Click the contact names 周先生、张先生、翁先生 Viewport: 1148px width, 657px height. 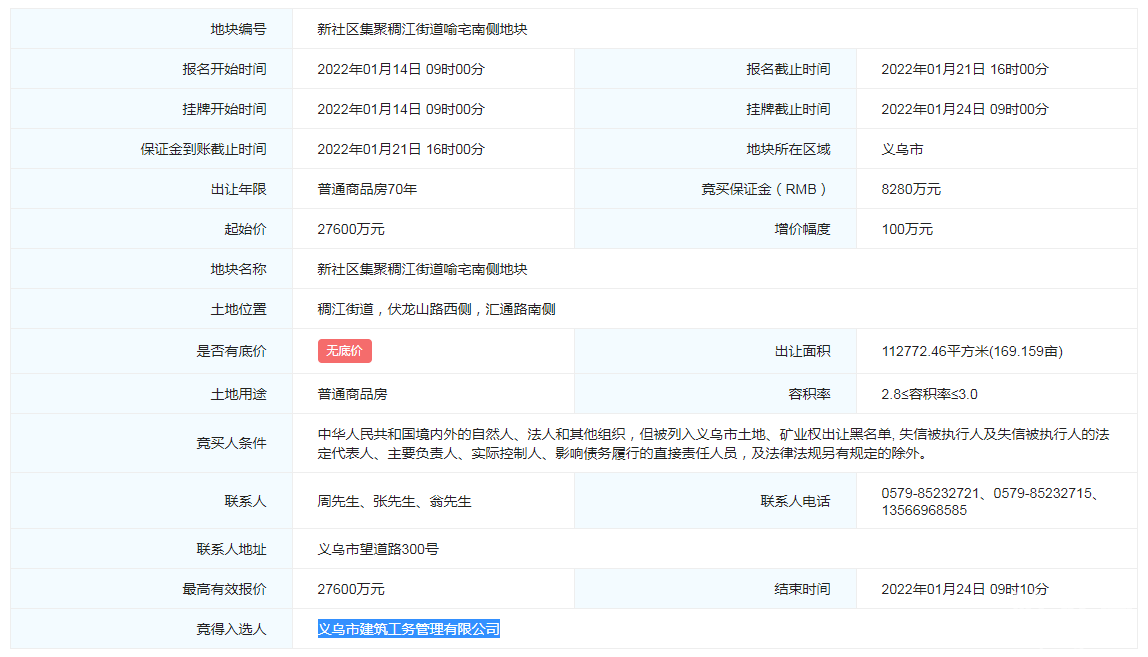394,501
